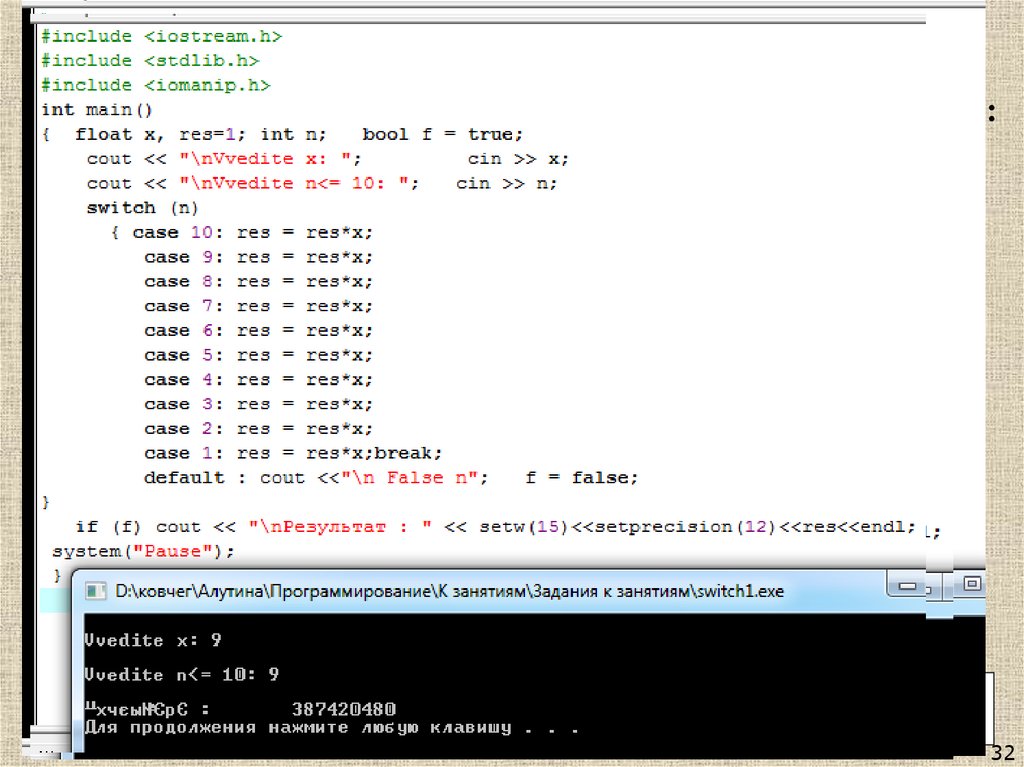The width and height of the screenshot is (1024, 767).
Task: Open the console window system menu icon
Action: 96,592
